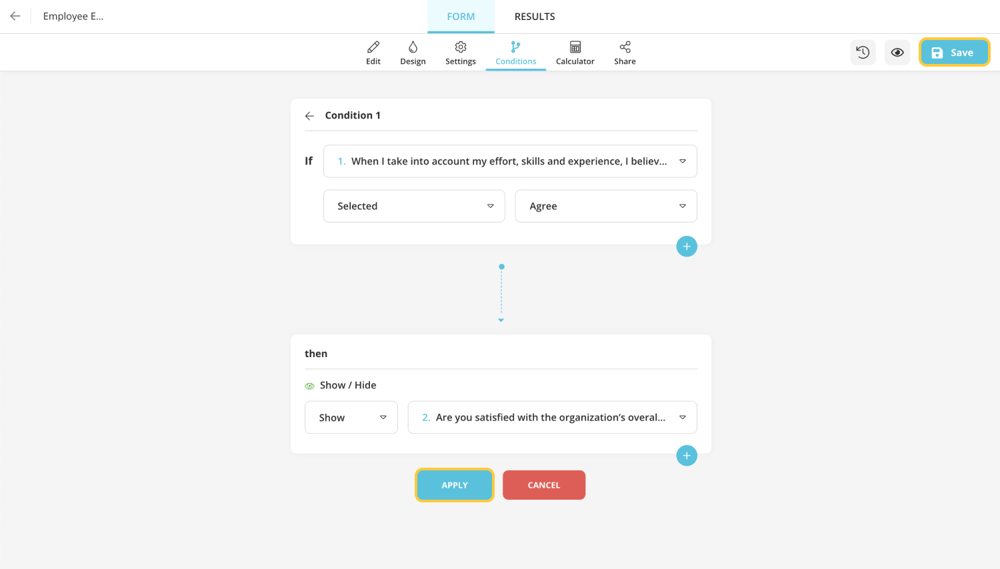Screen dimensions: 1000x569
Task: Preview form with the eye icon
Action: click(x=897, y=53)
